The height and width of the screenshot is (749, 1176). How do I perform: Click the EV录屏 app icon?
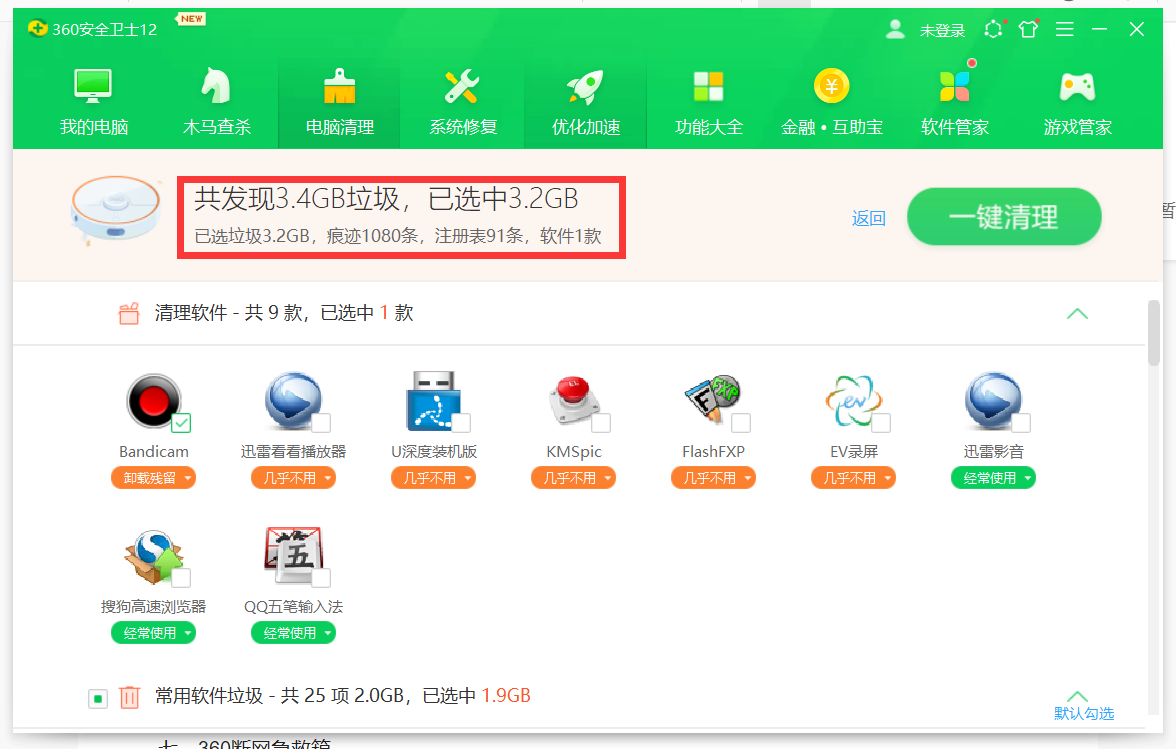tap(854, 400)
